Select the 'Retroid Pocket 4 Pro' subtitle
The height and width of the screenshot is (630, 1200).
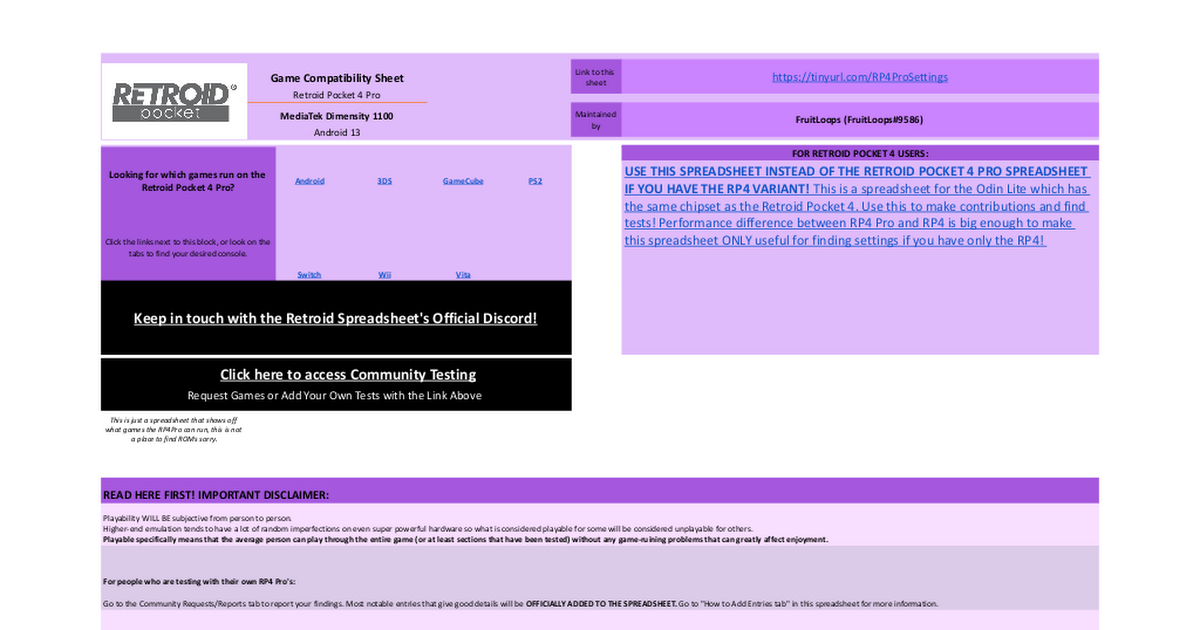pyautogui.click(x=337, y=95)
